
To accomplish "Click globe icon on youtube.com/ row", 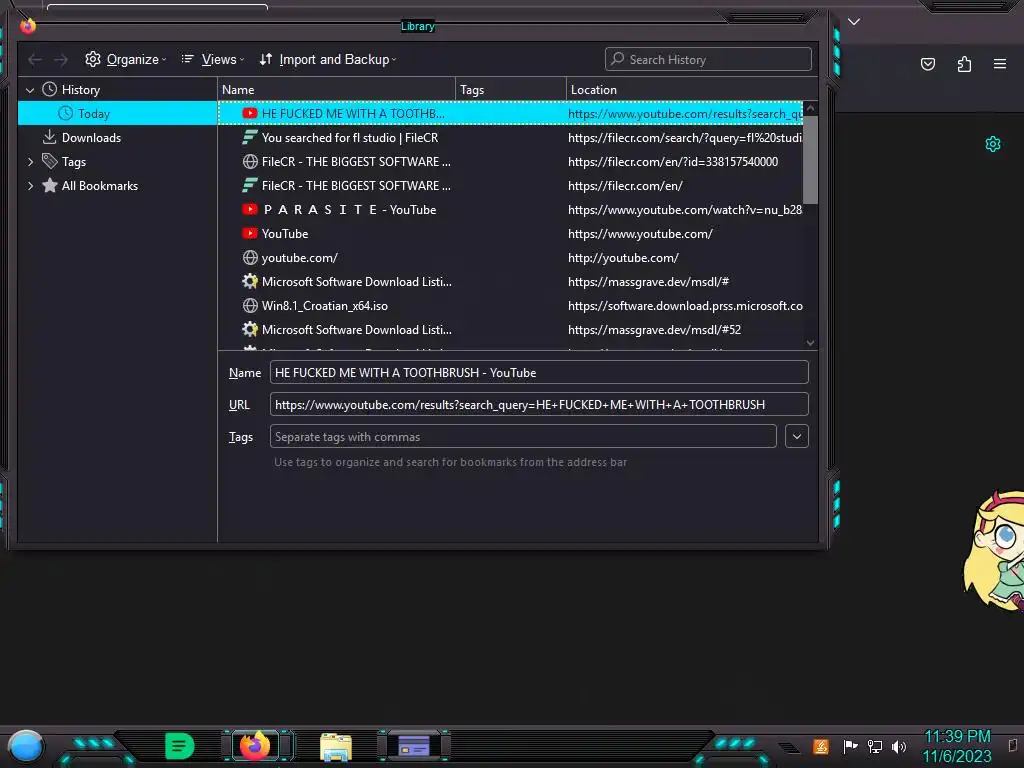I will click(249, 258).
